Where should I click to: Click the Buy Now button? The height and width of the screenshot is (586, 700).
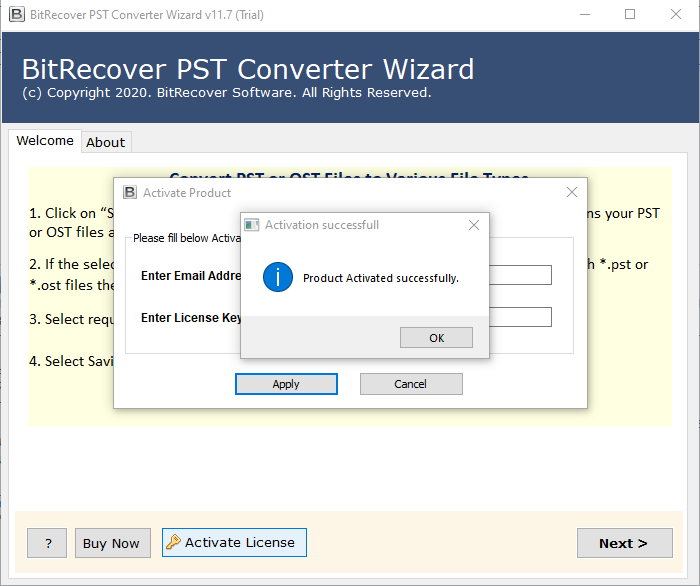pyautogui.click(x=112, y=543)
